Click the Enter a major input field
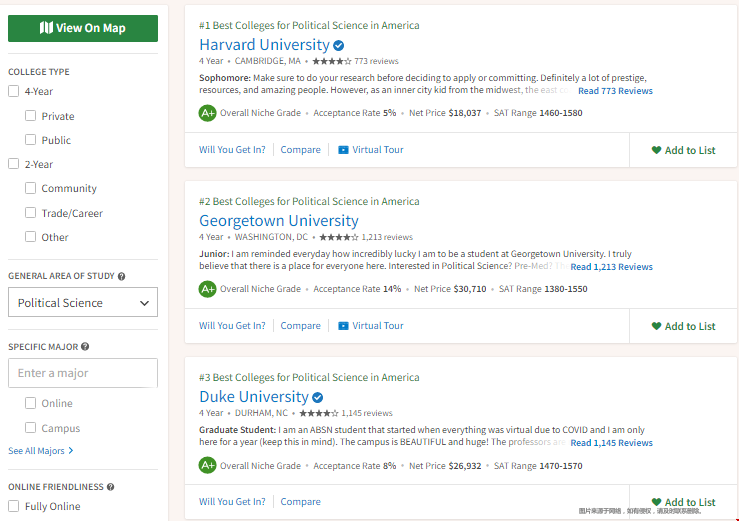739x521 pixels. (x=83, y=373)
